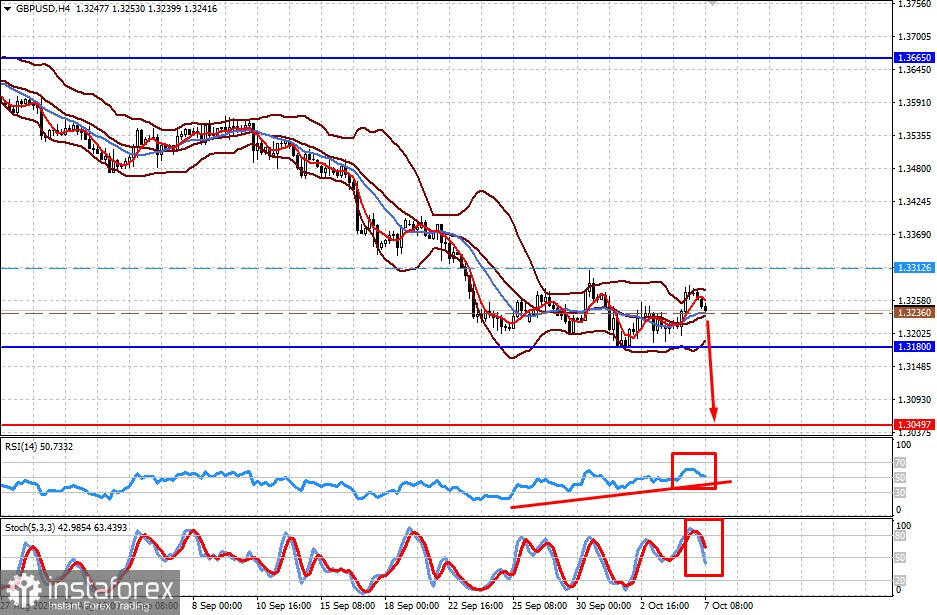Click the RSI(14) 50.7332 indicator label
Viewport: 937px width, 615px height.
coord(39,446)
